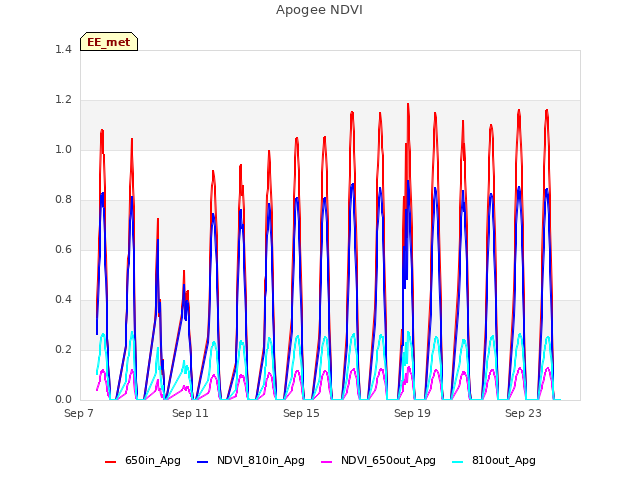Click the 0.8 y-axis label
The image size is (640, 480).
[63, 200]
